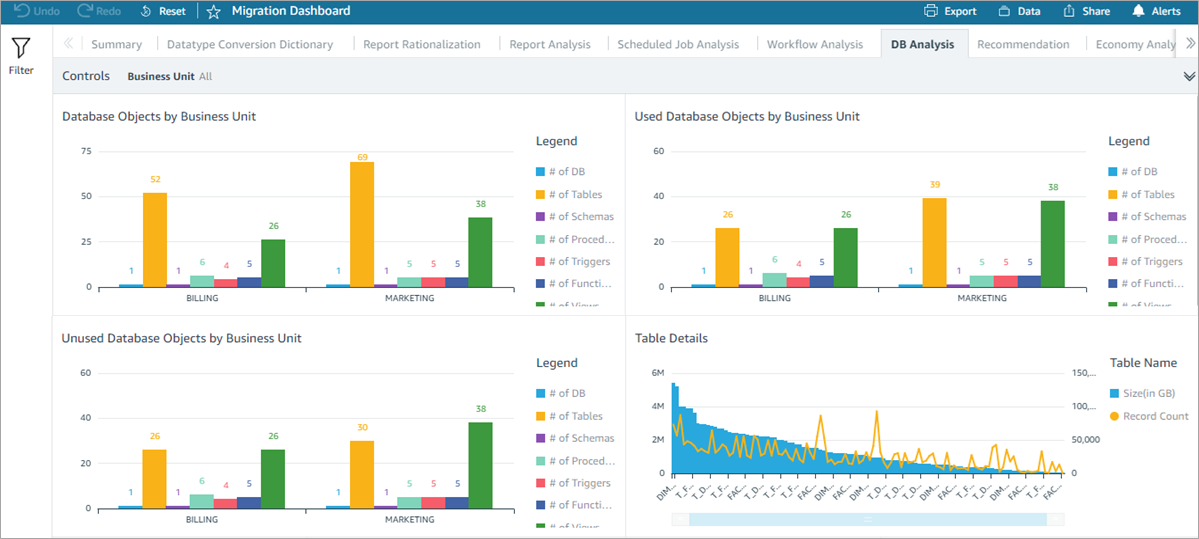Click MARKETING views bar in Used Objects chart
Screen dimensions: 1199x539
[x=1053, y=244]
